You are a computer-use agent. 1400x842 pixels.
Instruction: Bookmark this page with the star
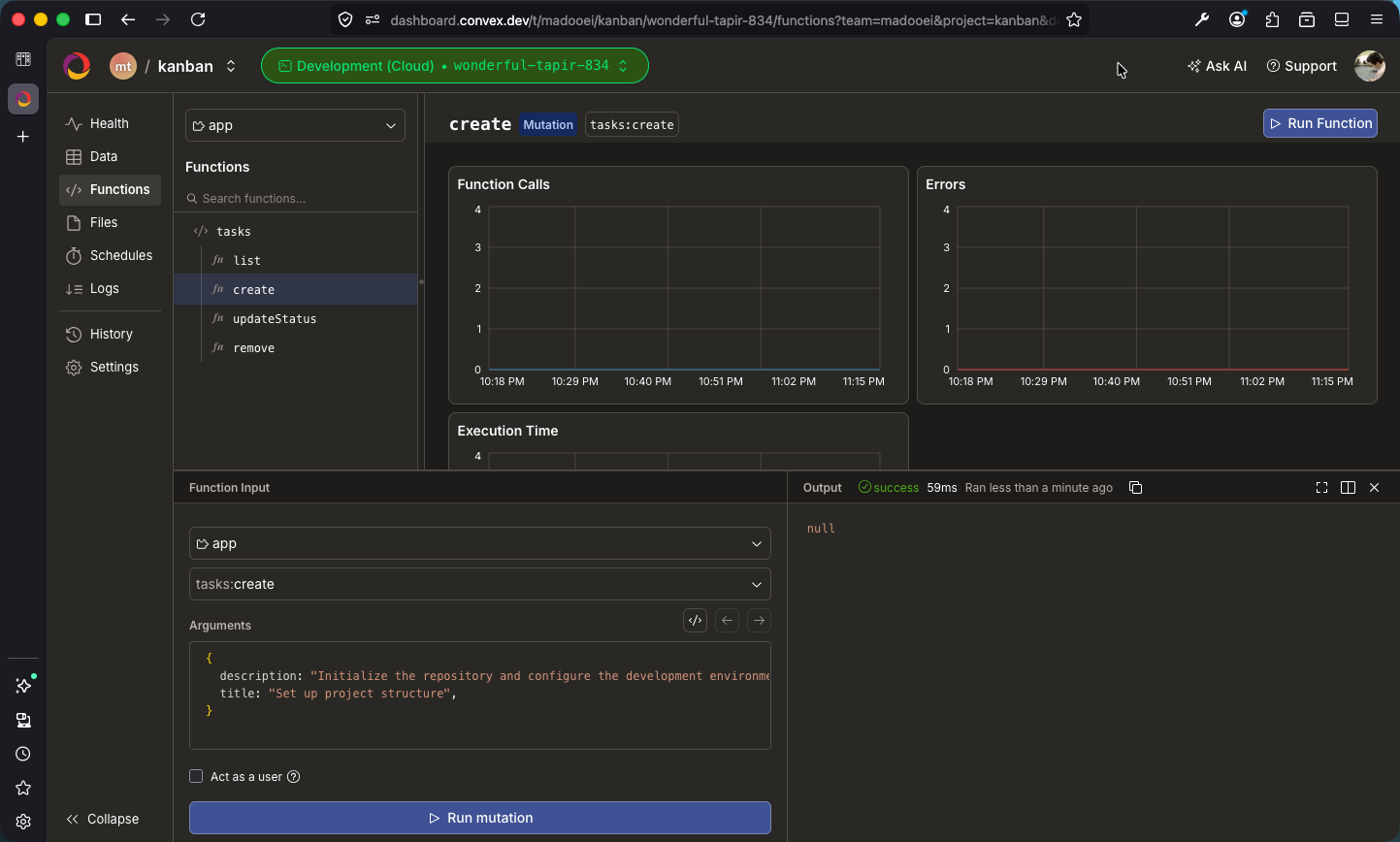pos(1074,19)
